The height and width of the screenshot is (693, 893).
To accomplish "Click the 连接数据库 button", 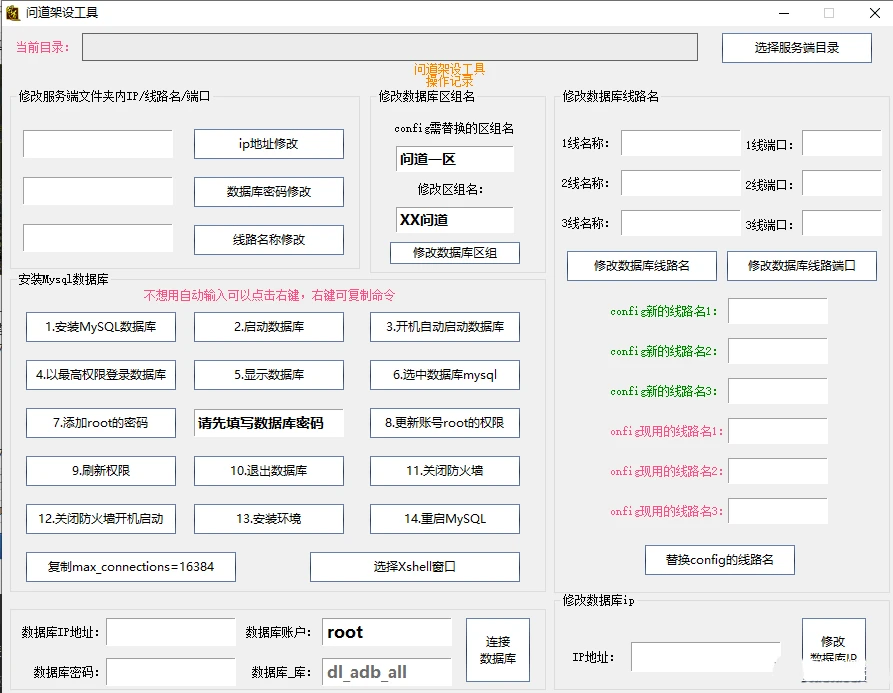I will click(497, 650).
